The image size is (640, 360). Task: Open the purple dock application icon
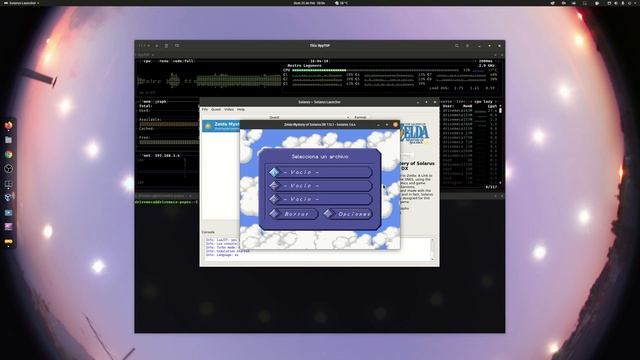(x=8, y=227)
